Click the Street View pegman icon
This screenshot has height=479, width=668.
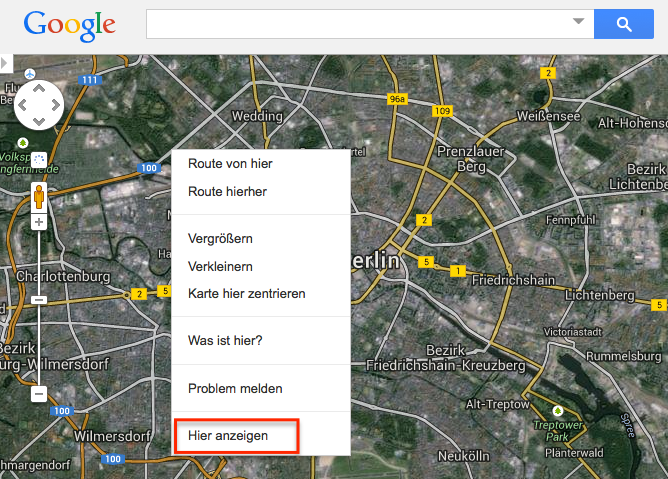point(39,195)
